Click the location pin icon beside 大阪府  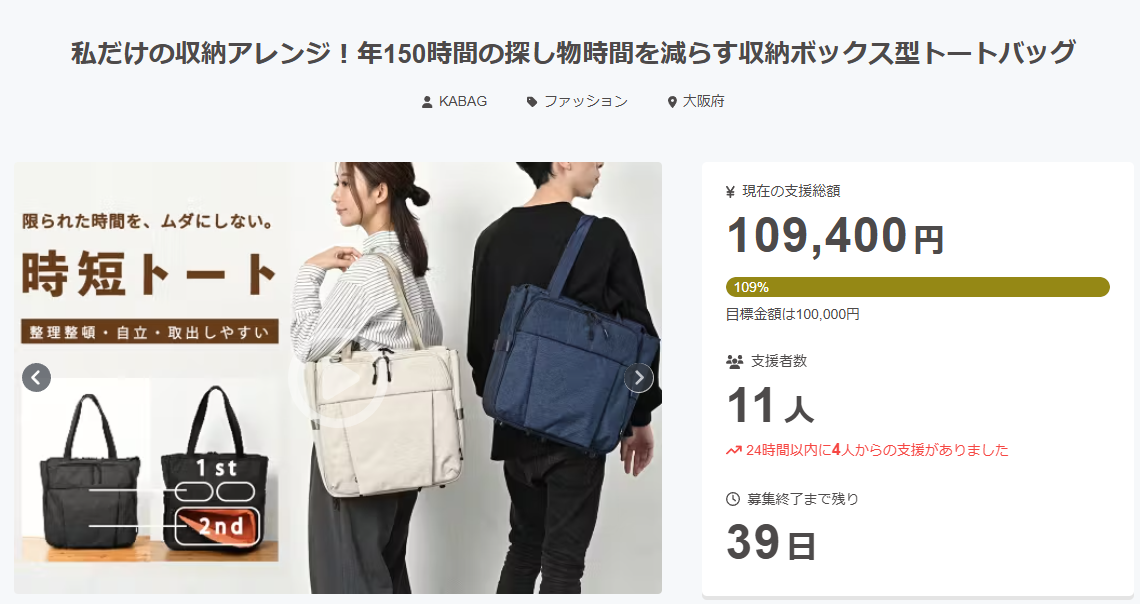click(x=672, y=102)
